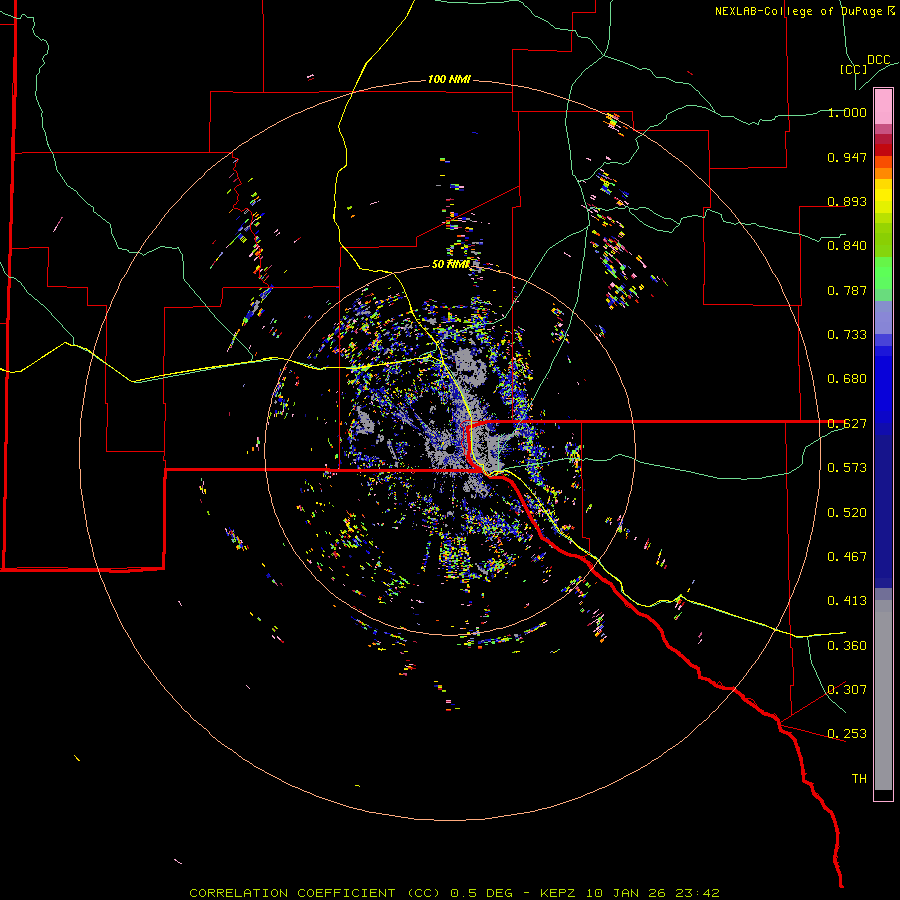The image size is (900, 900).
Task: Select the 0.467 legend value
Action: click(847, 557)
